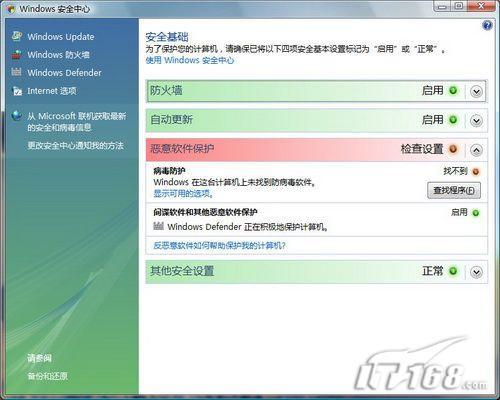Expand the 其他安全设置 section
The height and width of the screenshot is (400, 500).
click(476, 272)
